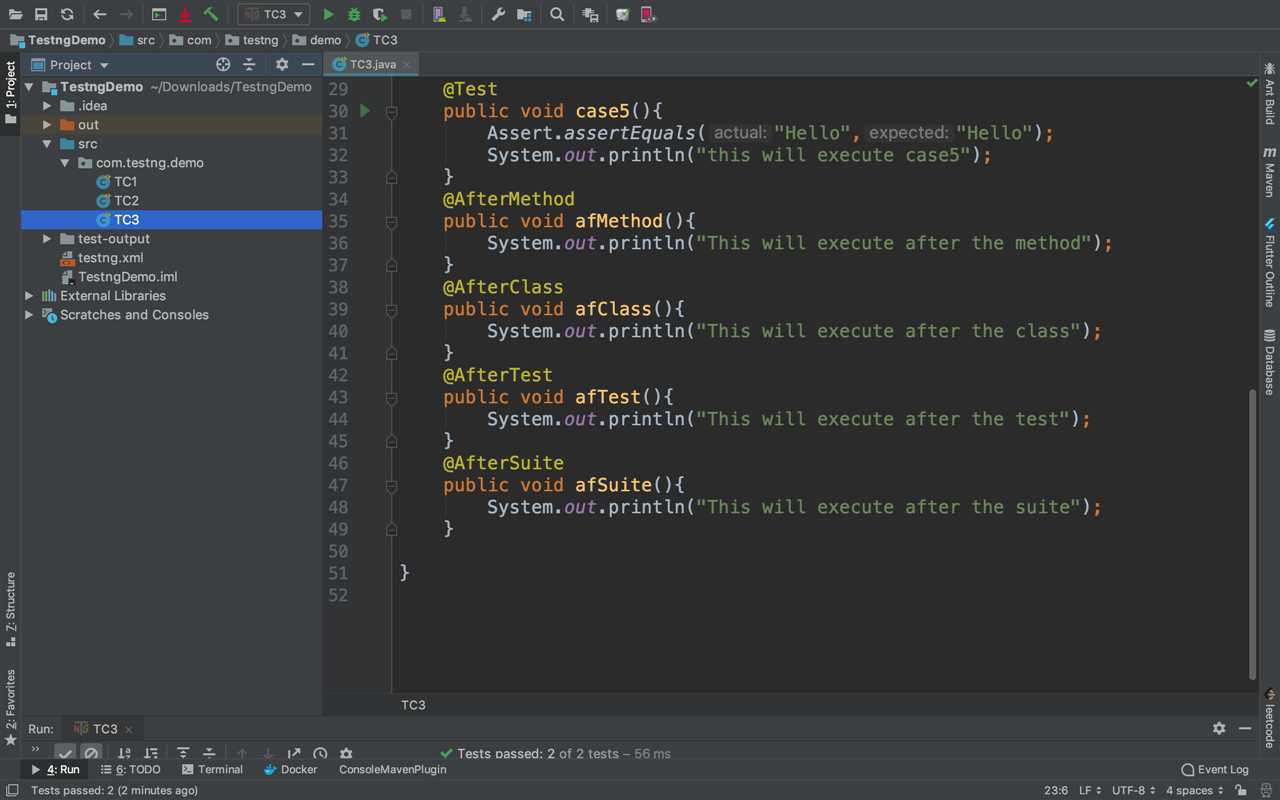Image resolution: width=1280 pixels, height=800 pixels.
Task: Click the tool window quick-access corner icon
Action: click(11, 790)
